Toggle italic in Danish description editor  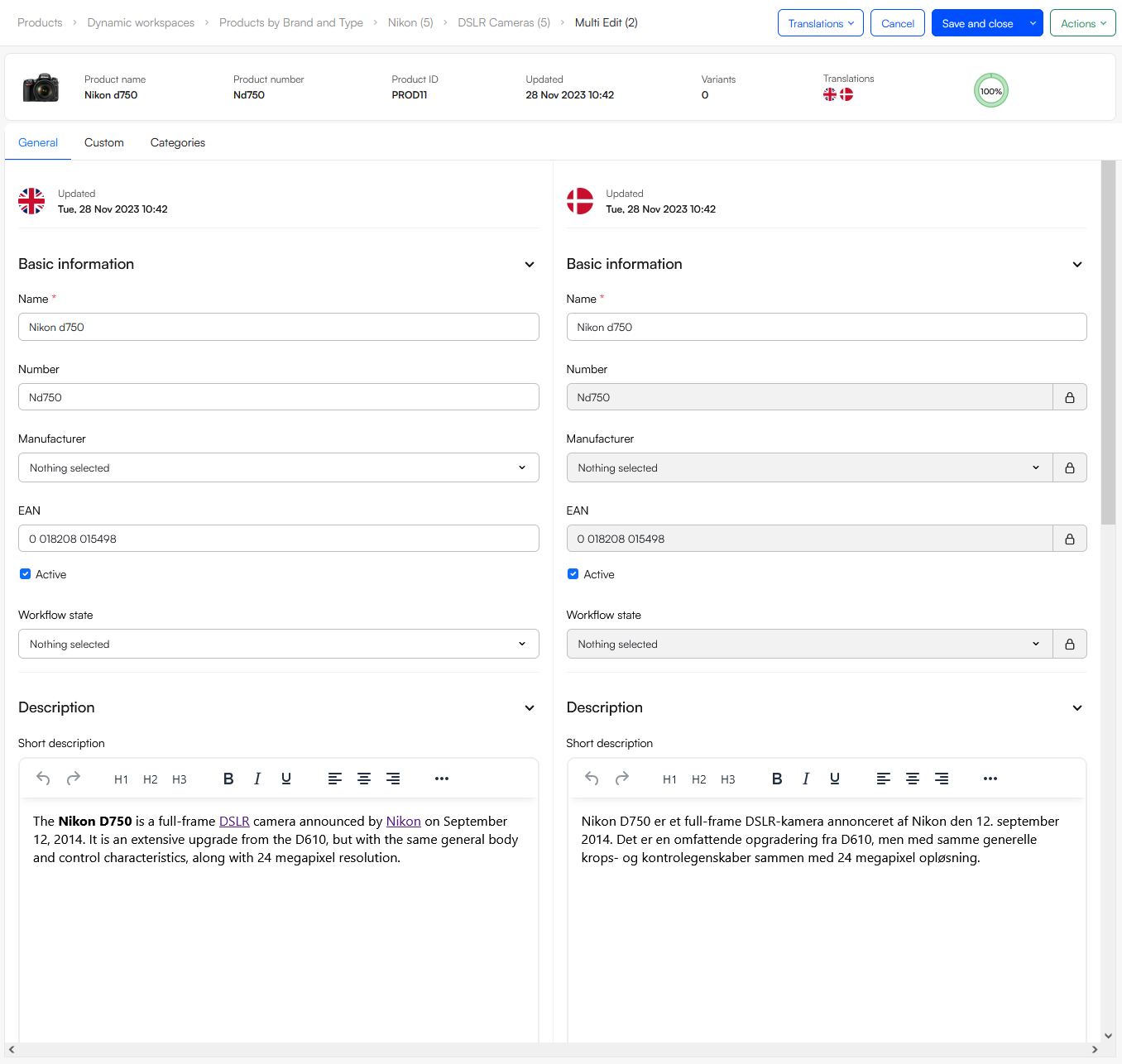806,779
